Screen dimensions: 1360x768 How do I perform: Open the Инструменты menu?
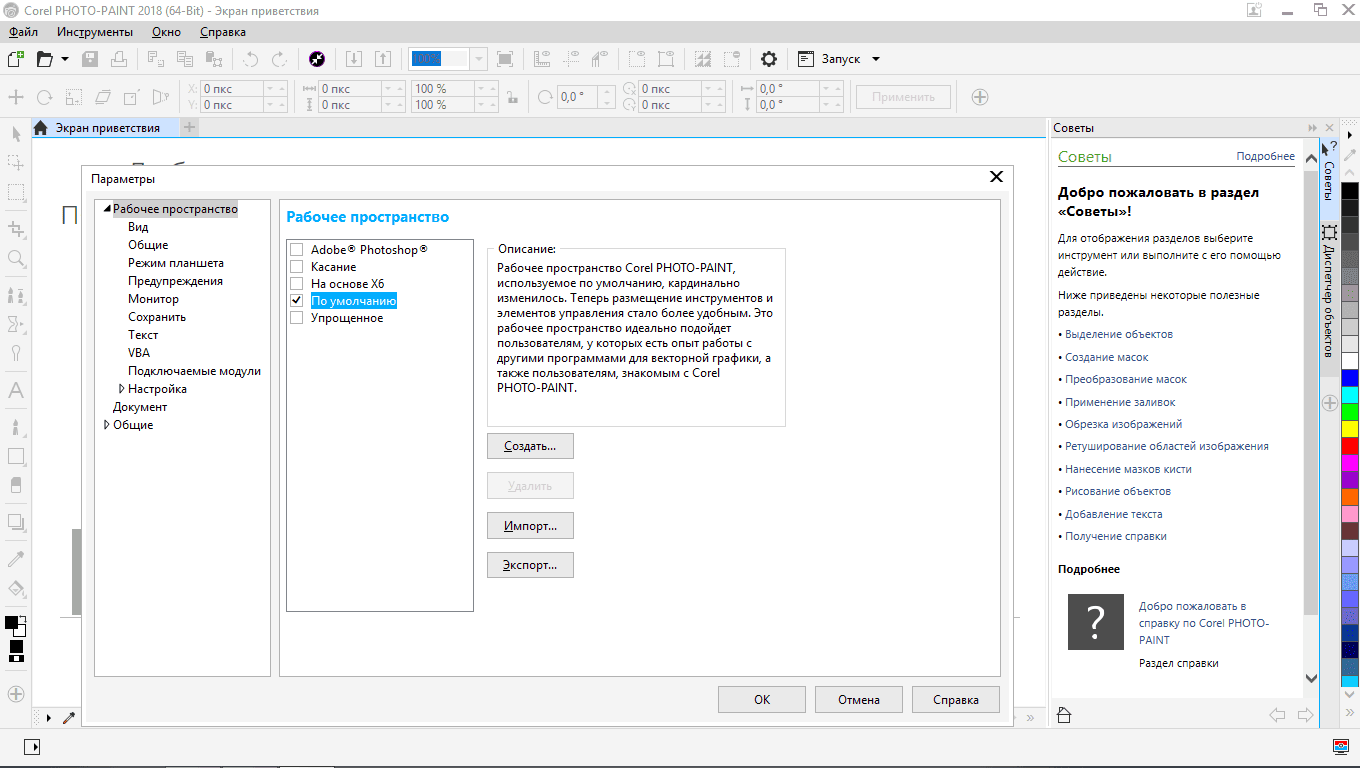tap(95, 32)
